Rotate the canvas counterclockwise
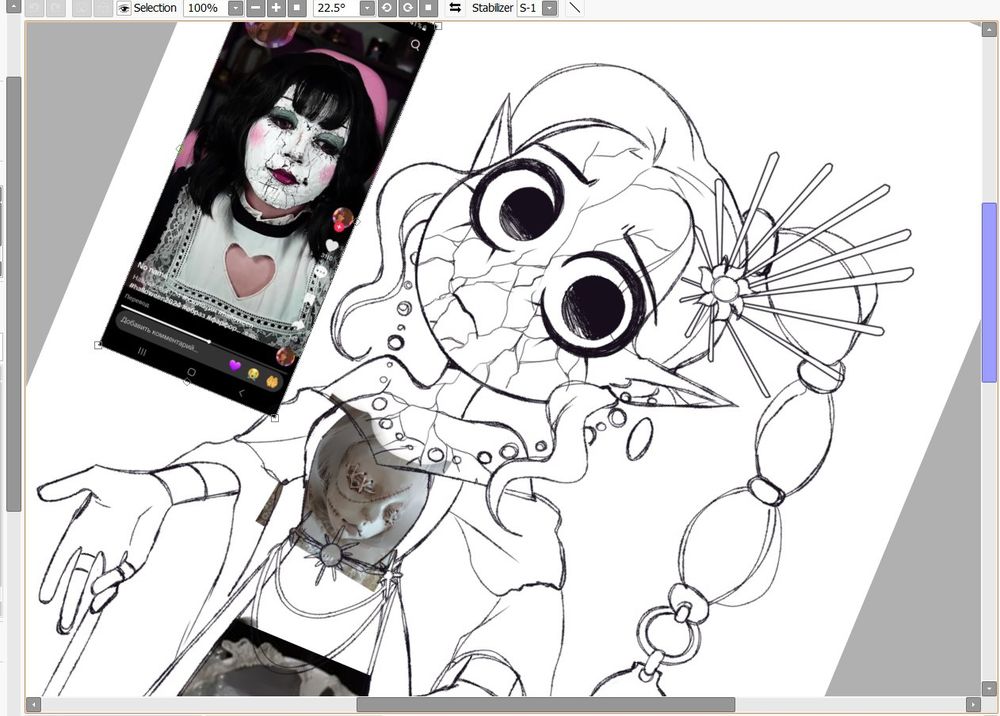The image size is (1000, 716). point(386,8)
